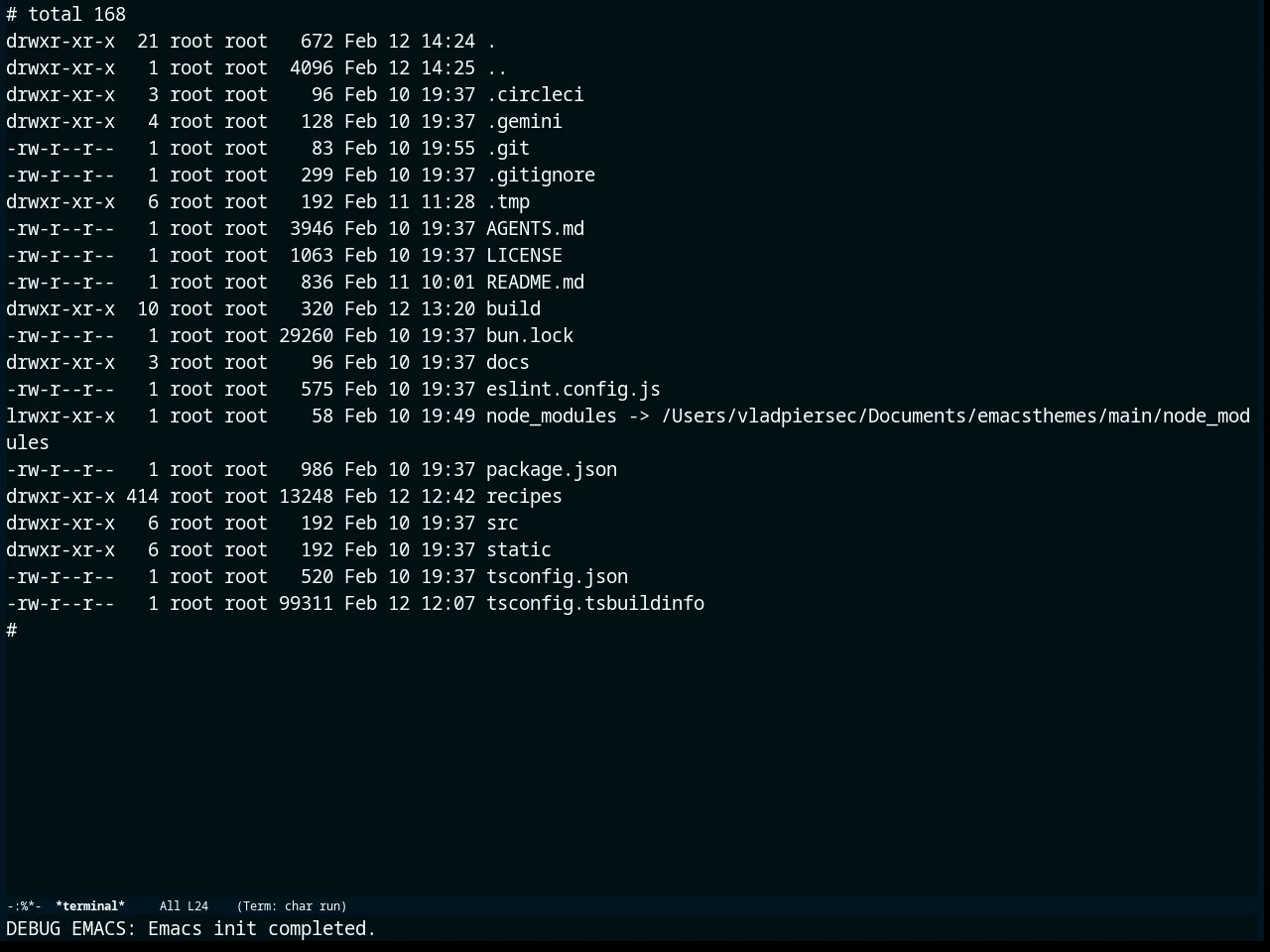Click the .circleci directory entry
Image resolution: width=1270 pixels, height=952 pixels.
(535, 94)
